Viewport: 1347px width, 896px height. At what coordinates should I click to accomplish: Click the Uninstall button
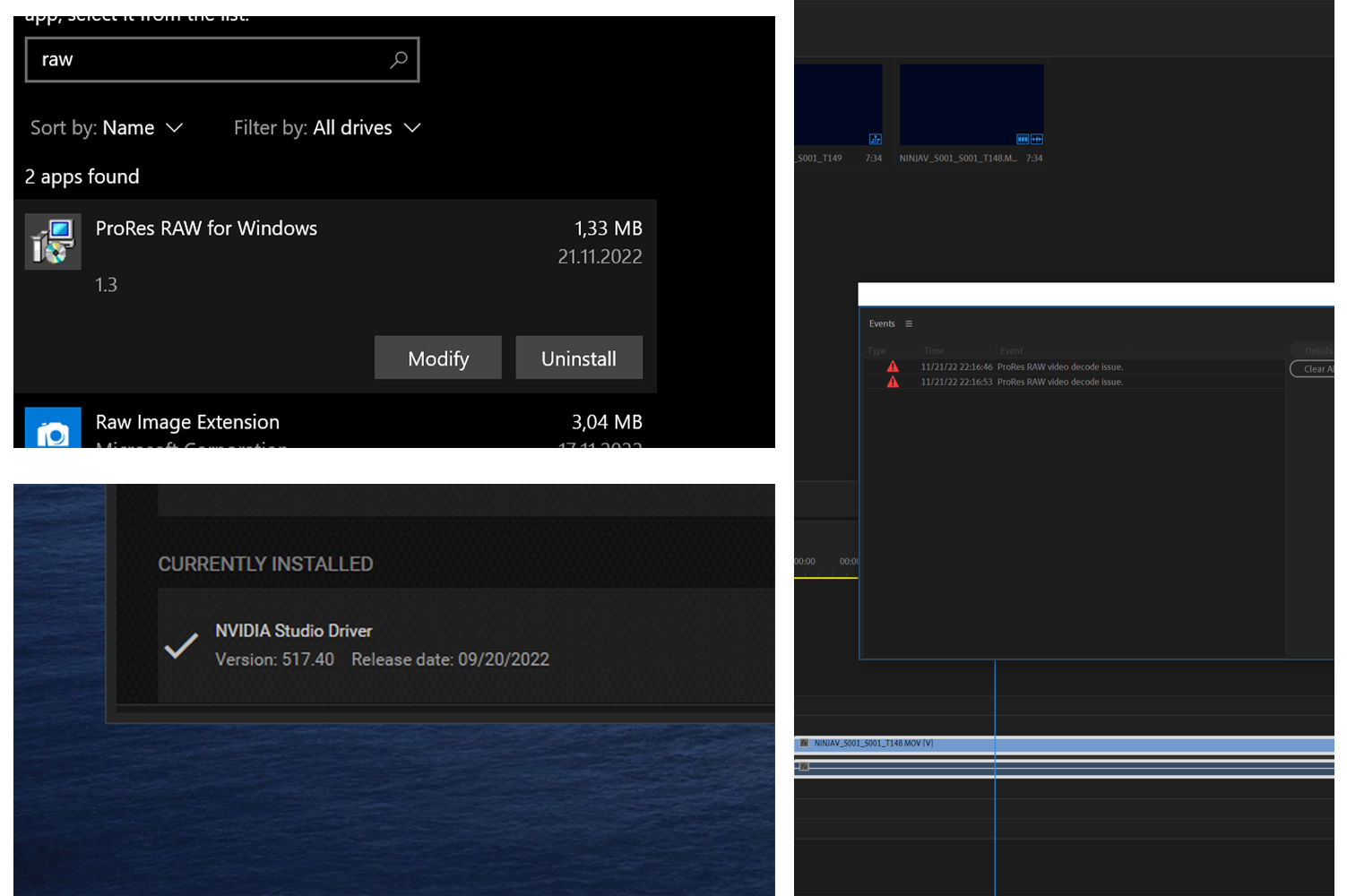(x=579, y=358)
